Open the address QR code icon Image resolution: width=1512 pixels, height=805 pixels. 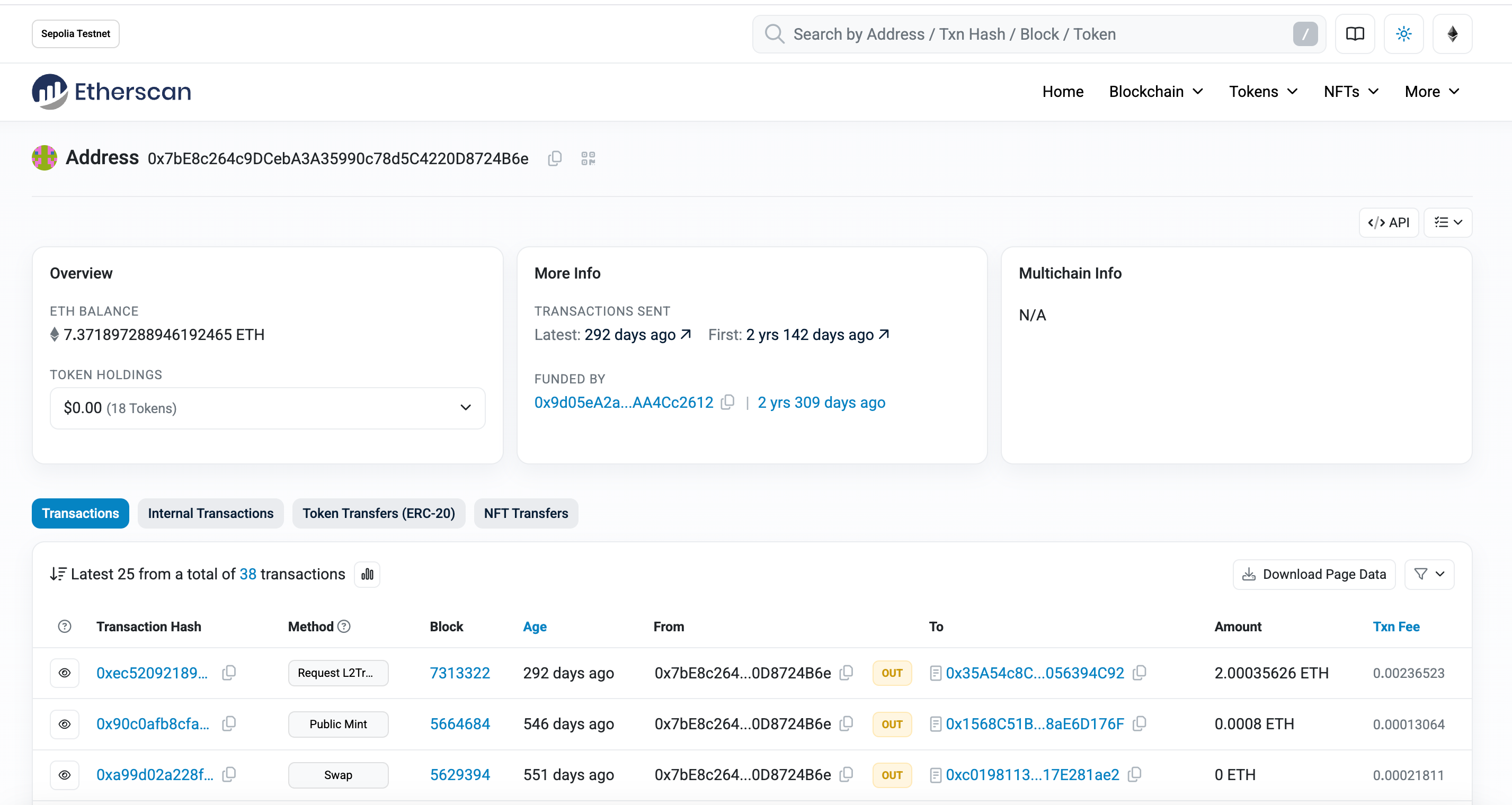588,158
